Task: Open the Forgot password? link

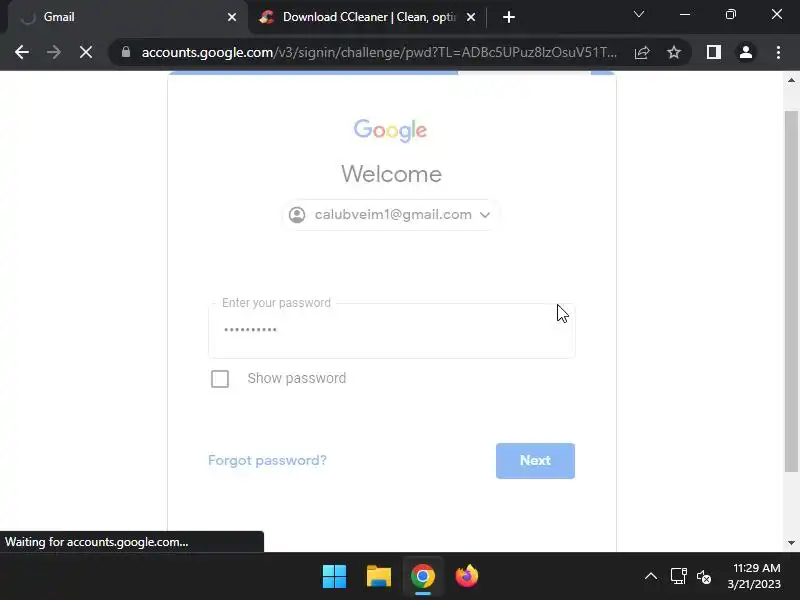Action: (x=267, y=461)
